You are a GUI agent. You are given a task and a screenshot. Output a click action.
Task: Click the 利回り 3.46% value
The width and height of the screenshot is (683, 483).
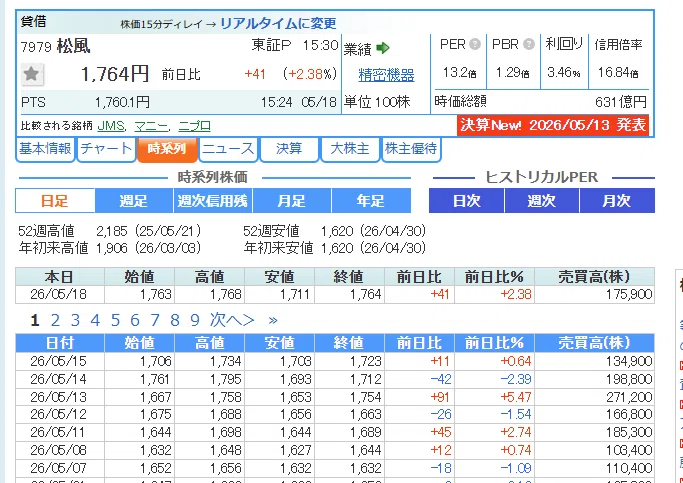[x=564, y=72]
